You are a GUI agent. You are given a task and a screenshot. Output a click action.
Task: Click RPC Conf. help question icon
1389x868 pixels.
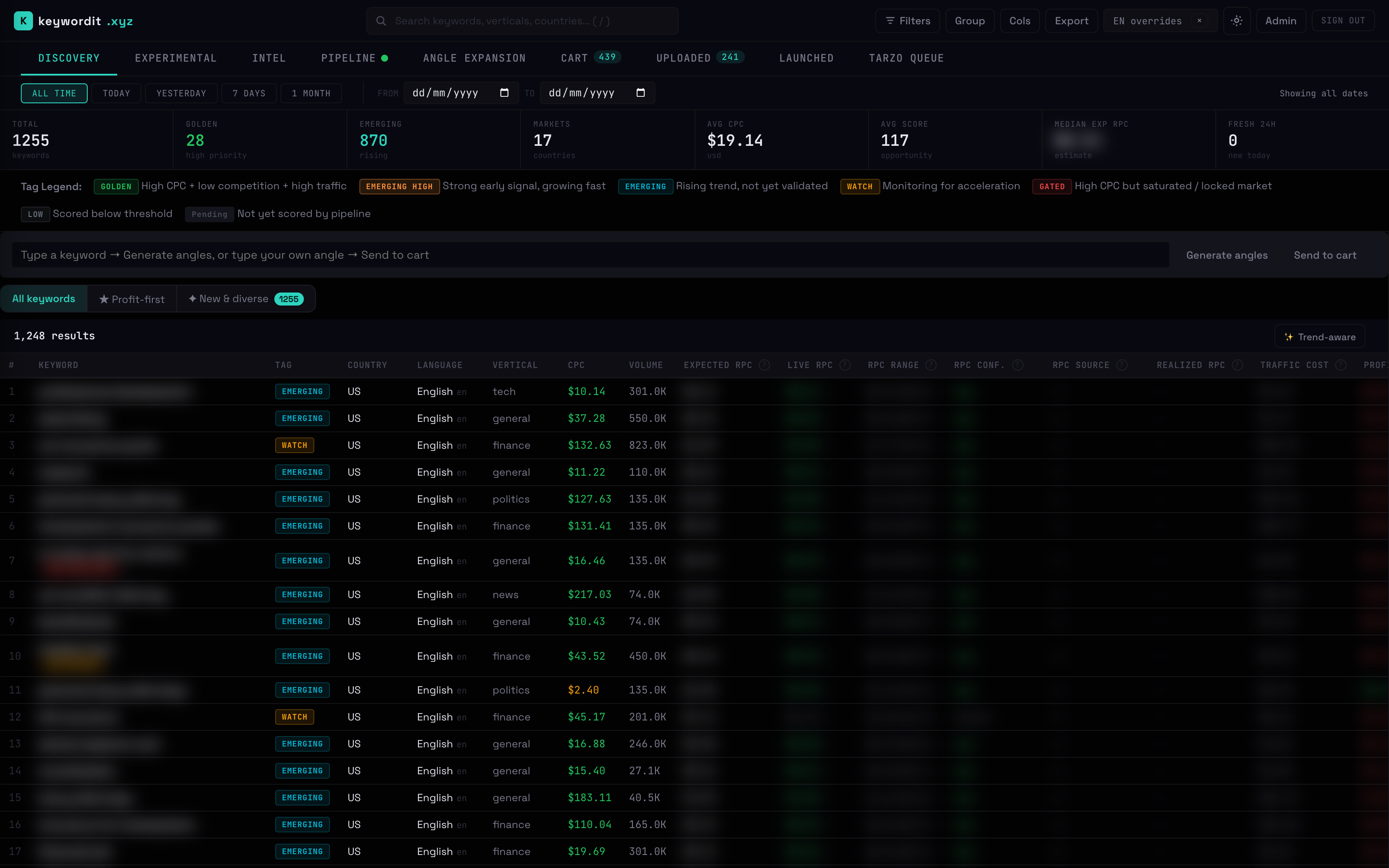click(x=1017, y=365)
